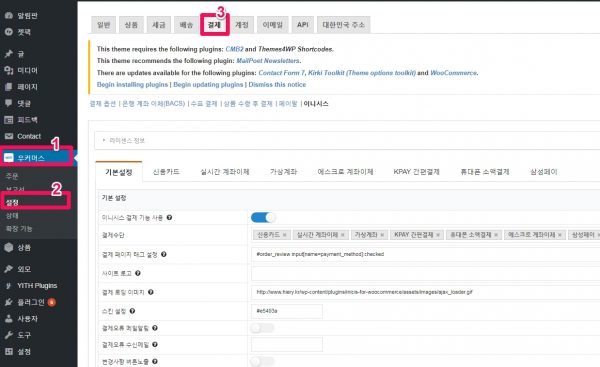
Task: Remove the KPAY 간편결제 tag with its x
Action: (x=438, y=235)
